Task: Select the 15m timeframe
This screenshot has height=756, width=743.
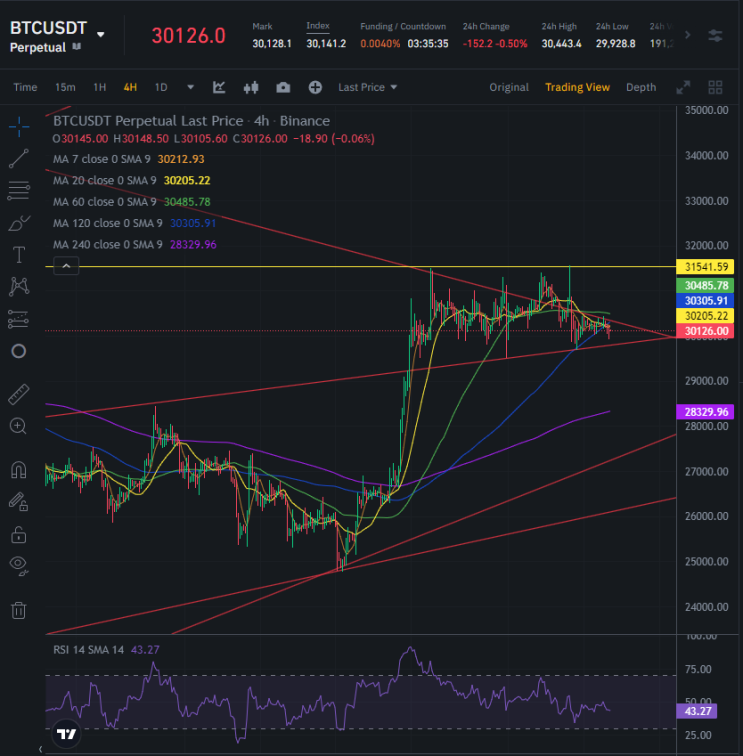Action: point(65,87)
